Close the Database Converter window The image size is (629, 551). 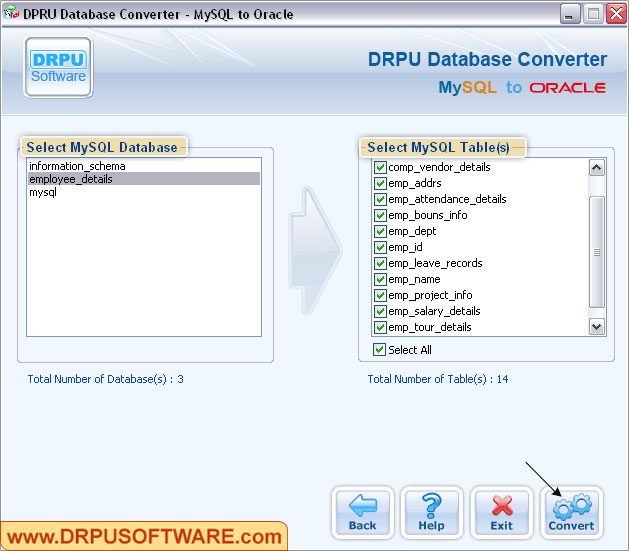(616, 14)
